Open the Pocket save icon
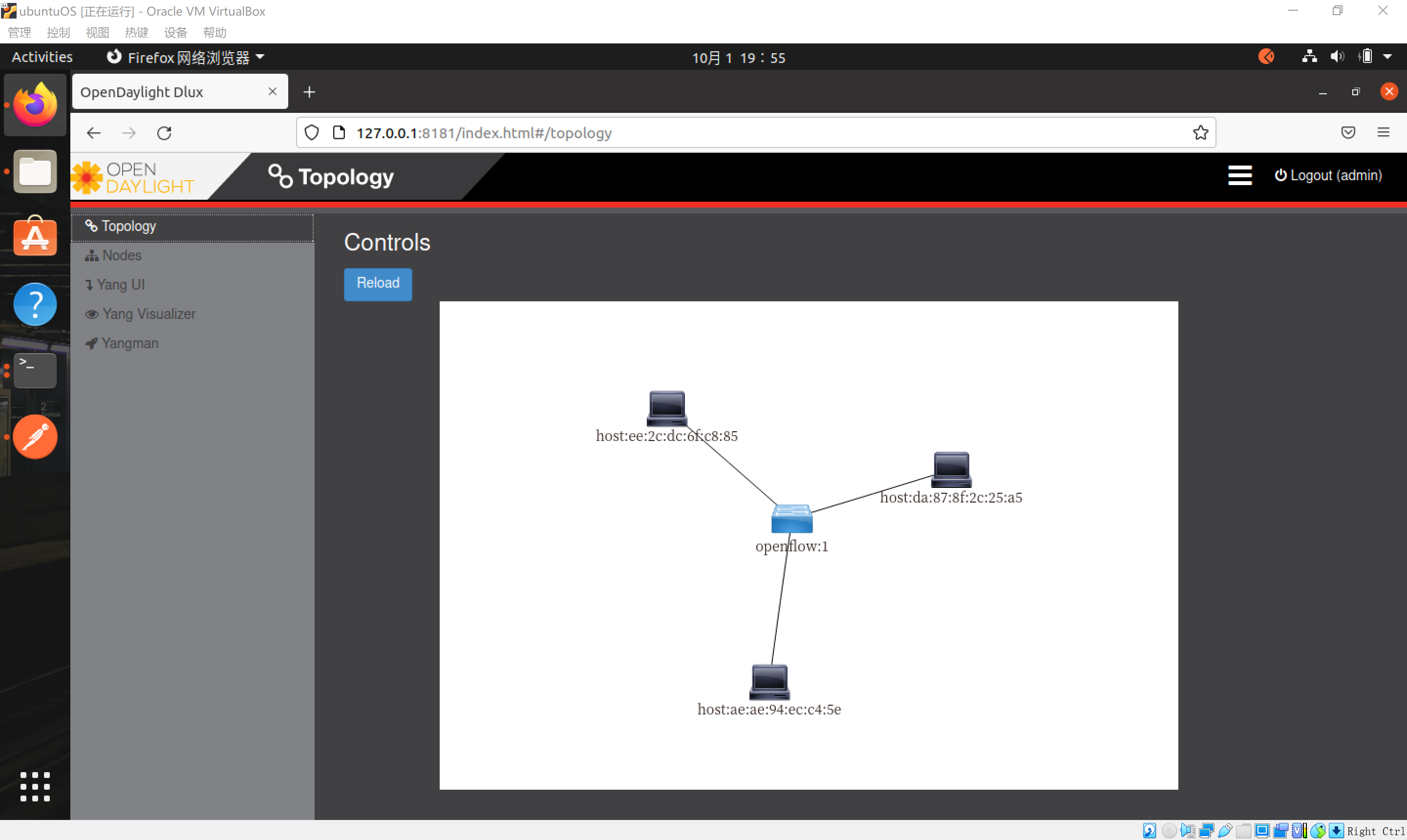Screen dimensions: 1407x840 1348,133
